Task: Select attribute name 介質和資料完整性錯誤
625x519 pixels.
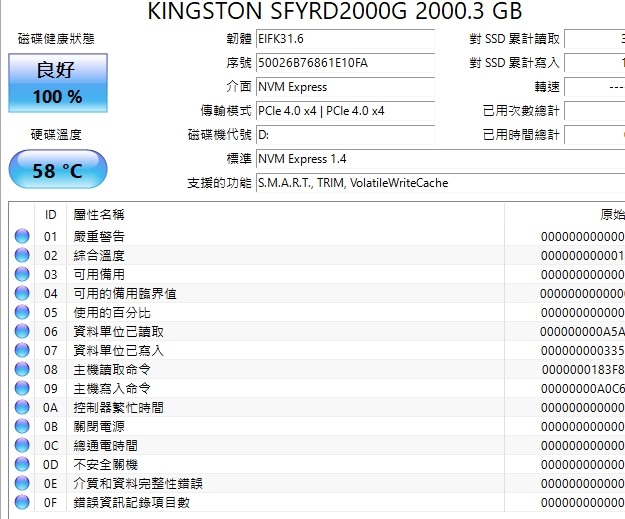Action: (138, 484)
